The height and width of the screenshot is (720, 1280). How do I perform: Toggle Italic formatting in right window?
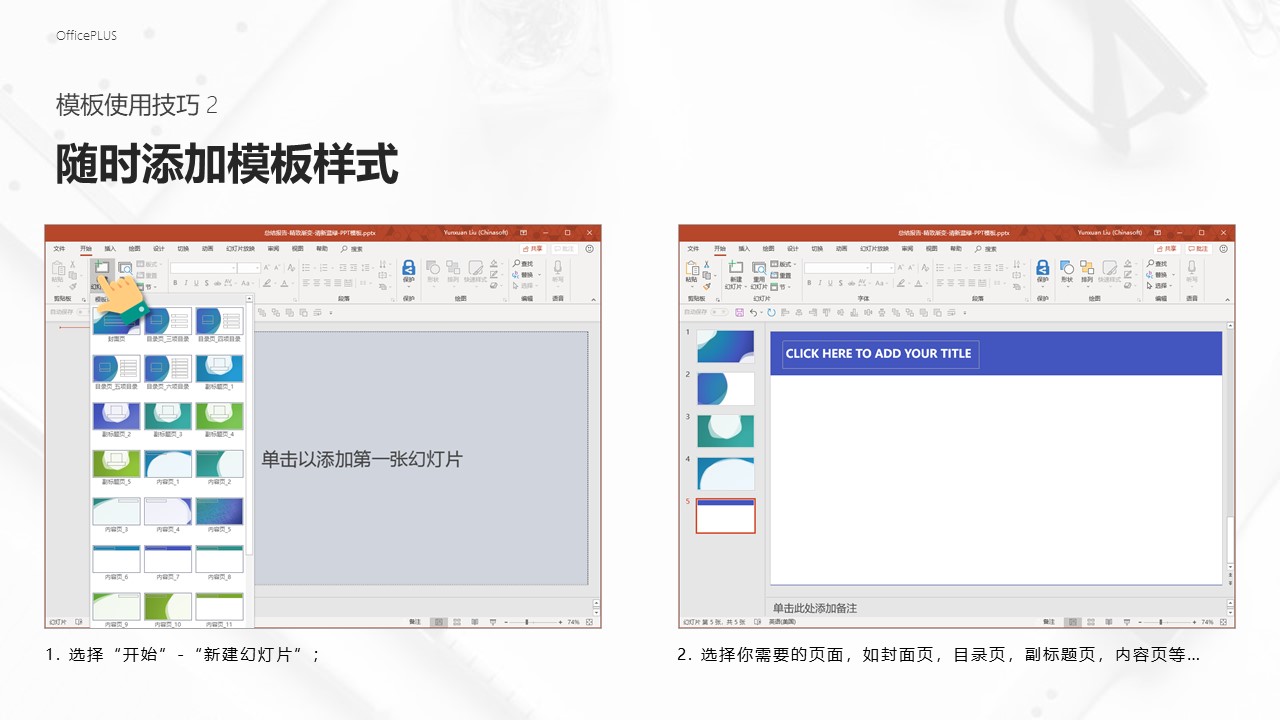(x=820, y=283)
